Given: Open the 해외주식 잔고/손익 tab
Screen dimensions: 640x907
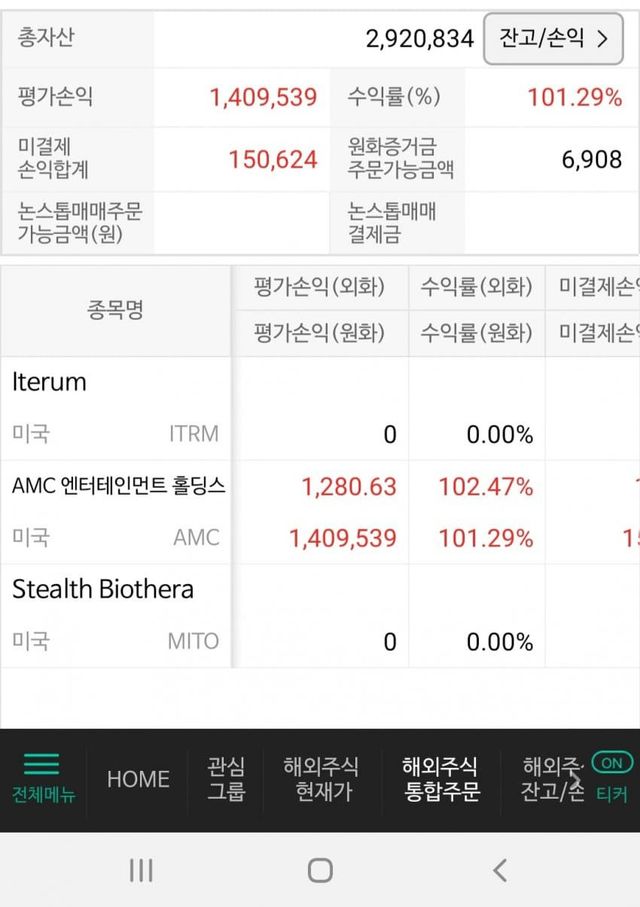Looking at the screenshot, I should click(553, 779).
